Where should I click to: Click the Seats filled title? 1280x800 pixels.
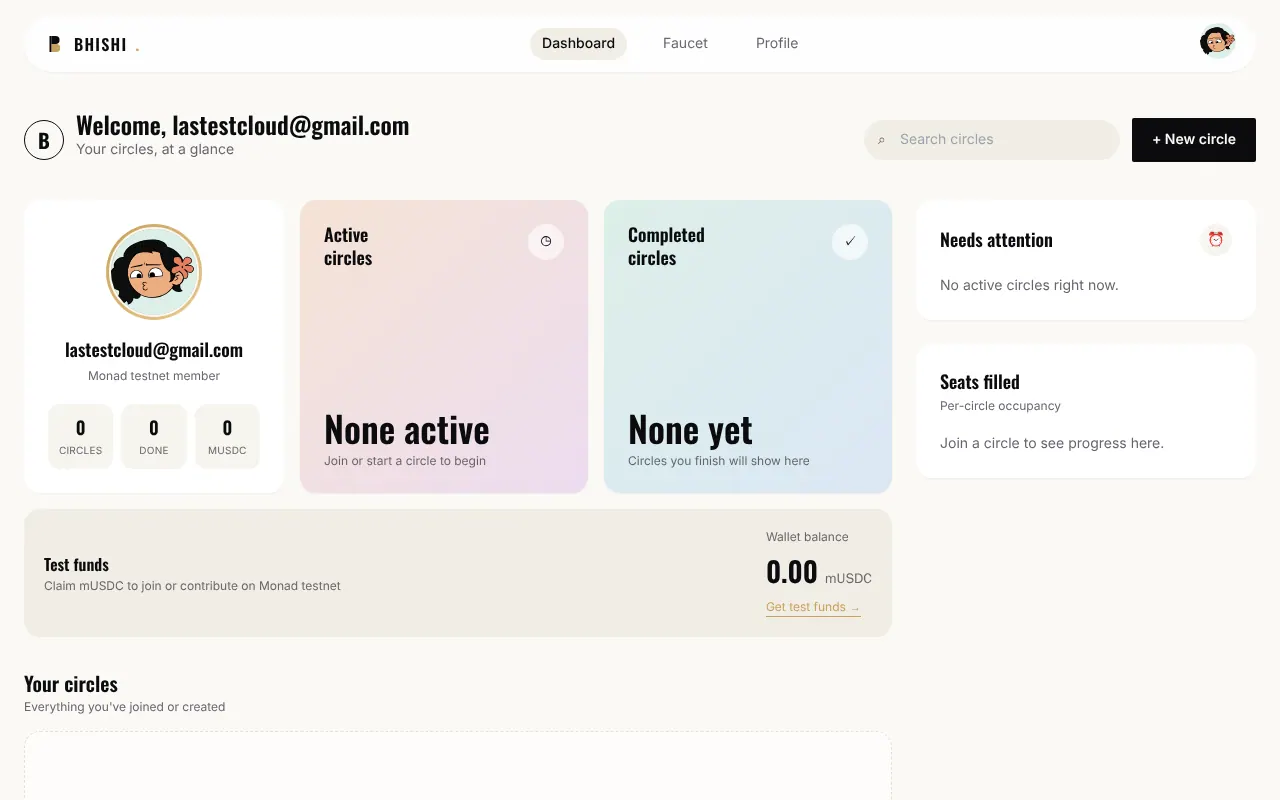(x=980, y=382)
